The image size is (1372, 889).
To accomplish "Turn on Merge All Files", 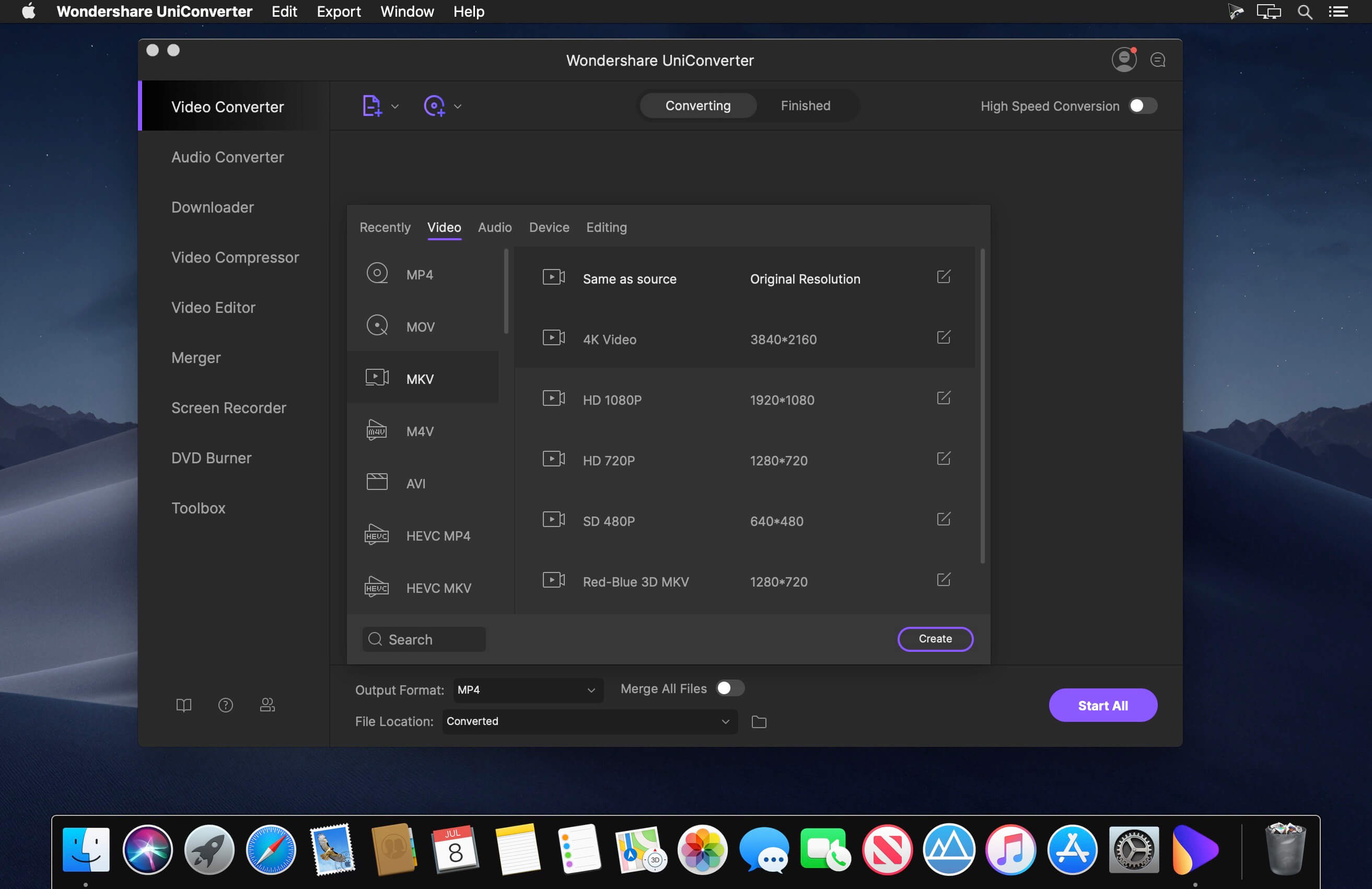I will coord(729,688).
